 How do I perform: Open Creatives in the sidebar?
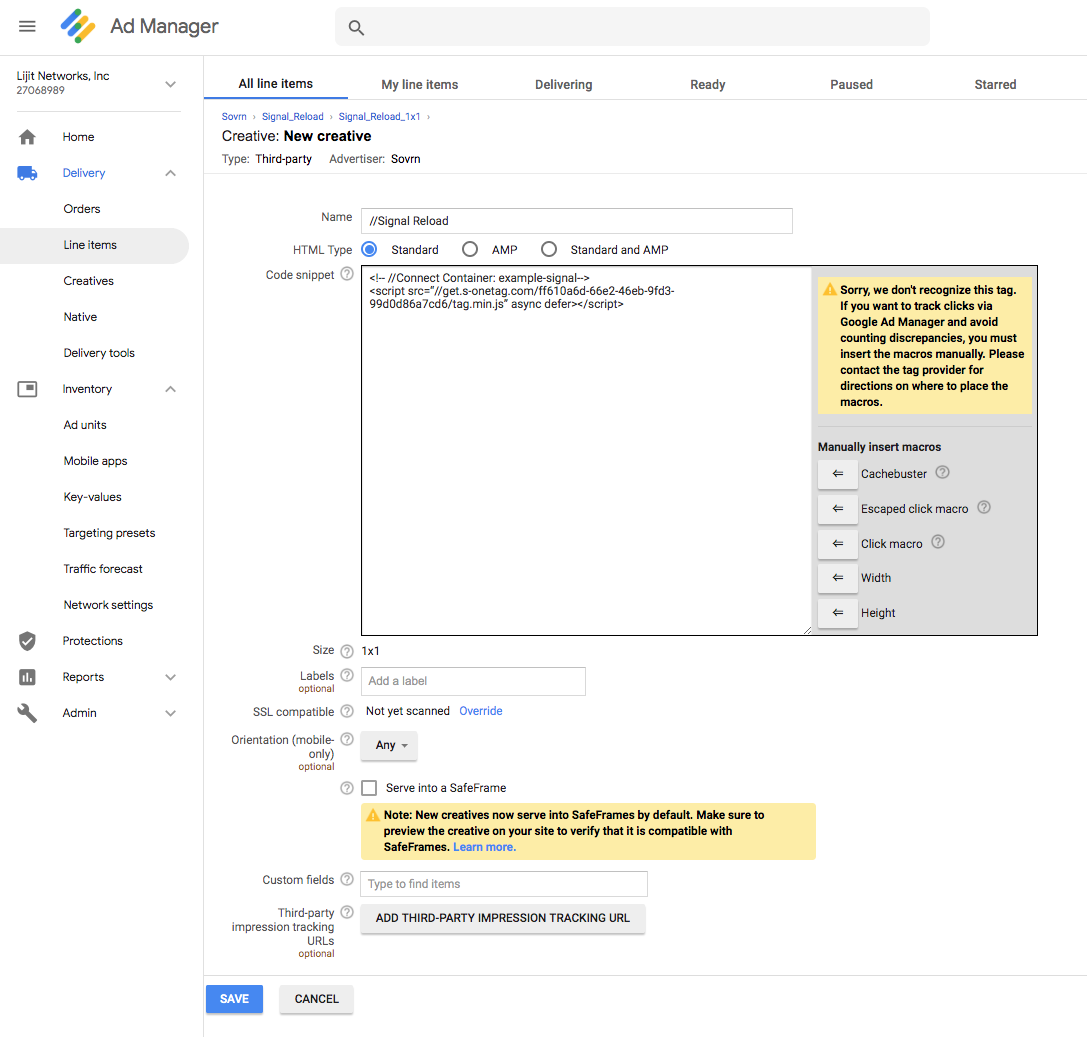pyautogui.click(x=89, y=281)
